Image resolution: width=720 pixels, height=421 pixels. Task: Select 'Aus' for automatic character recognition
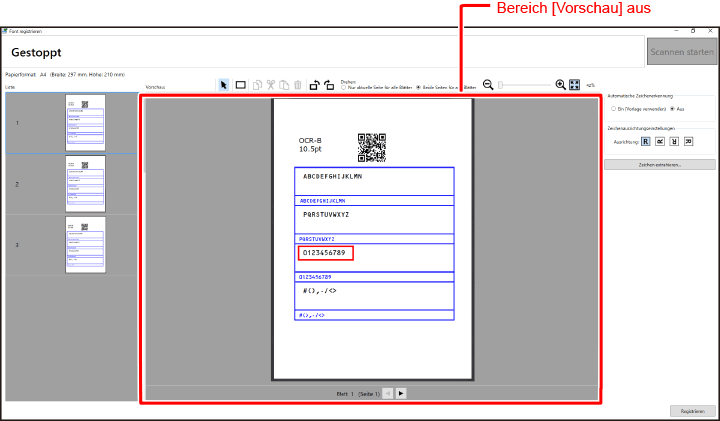[x=672, y=108]
